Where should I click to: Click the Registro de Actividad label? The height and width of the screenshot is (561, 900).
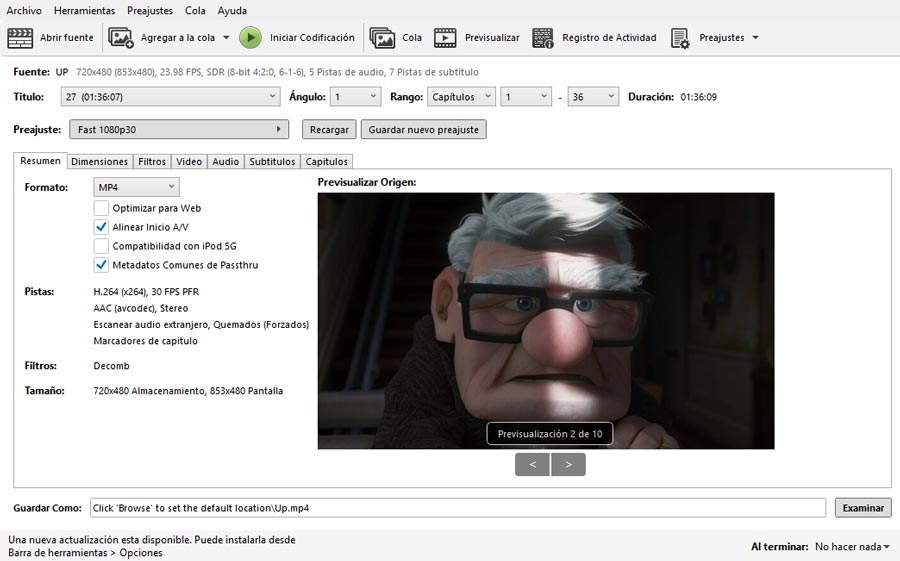pos(609,38)
